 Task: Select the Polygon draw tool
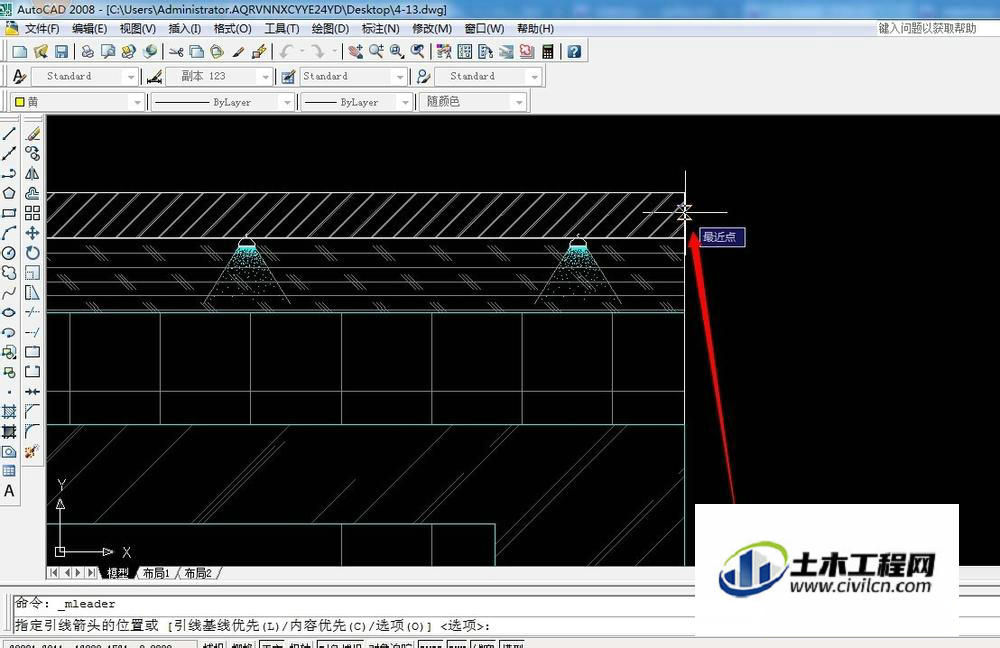pos(9,193)
